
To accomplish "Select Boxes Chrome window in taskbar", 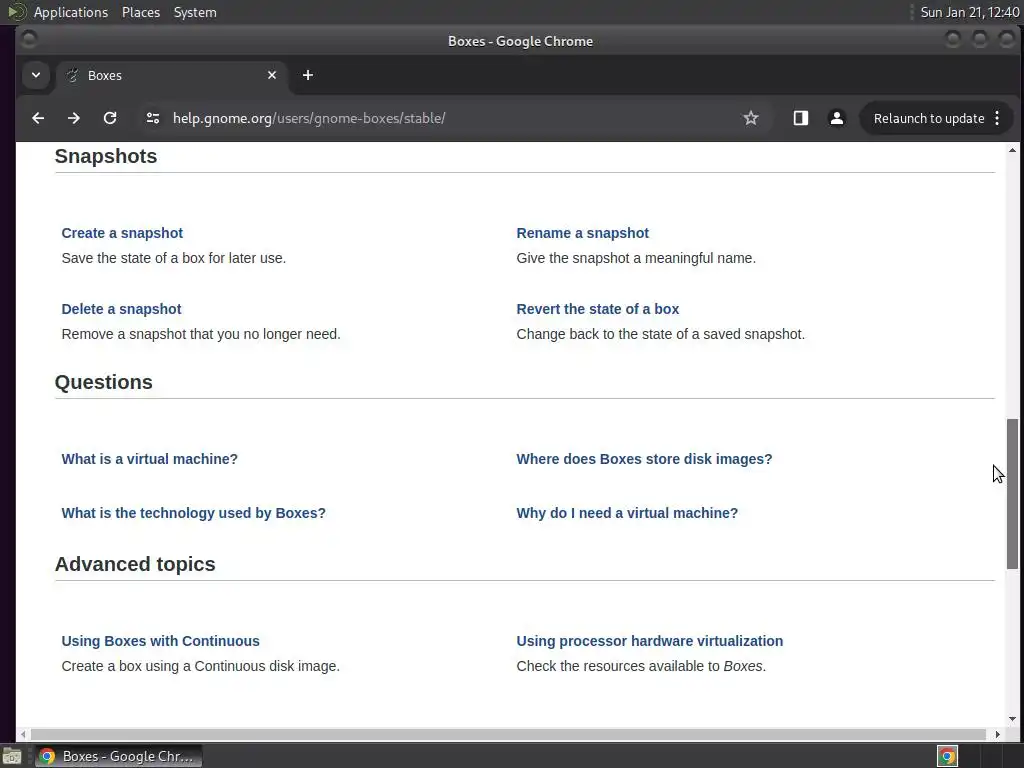I will 118,756.
